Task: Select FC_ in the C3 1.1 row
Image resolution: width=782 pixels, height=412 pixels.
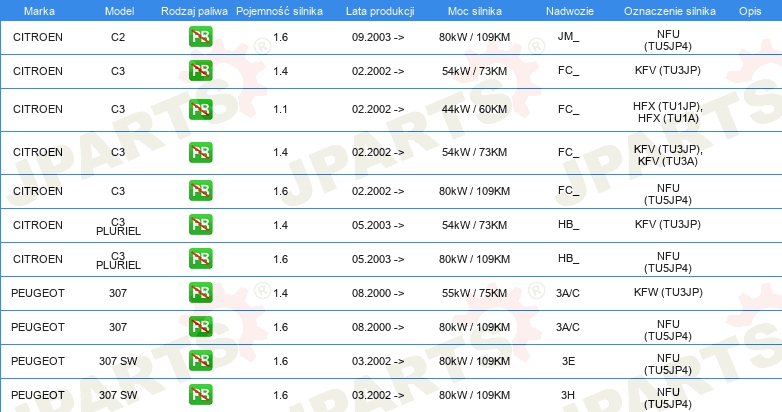Action: tap(569, 109)
